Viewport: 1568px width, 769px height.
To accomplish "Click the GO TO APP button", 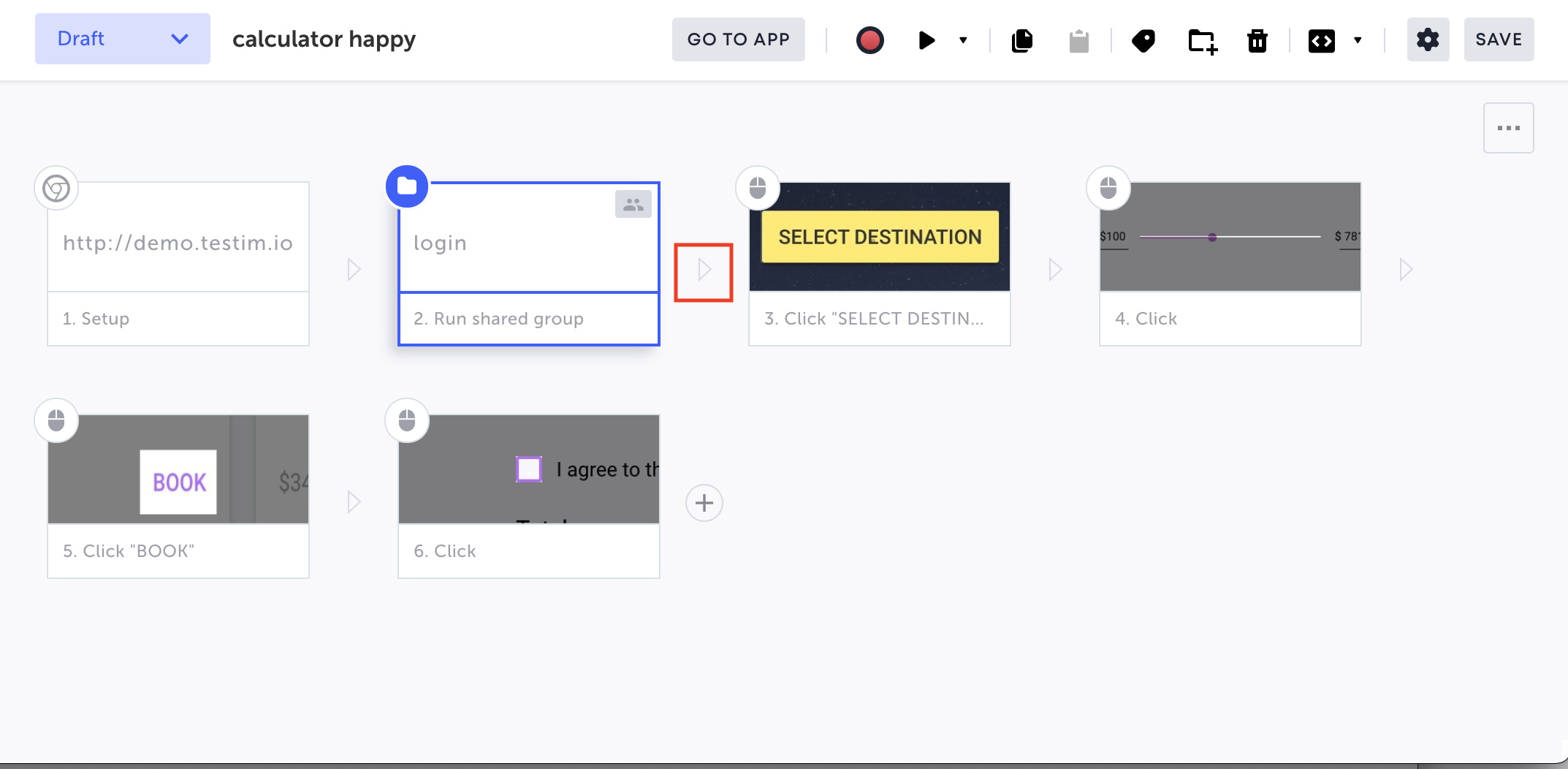I will pos(738,39).
